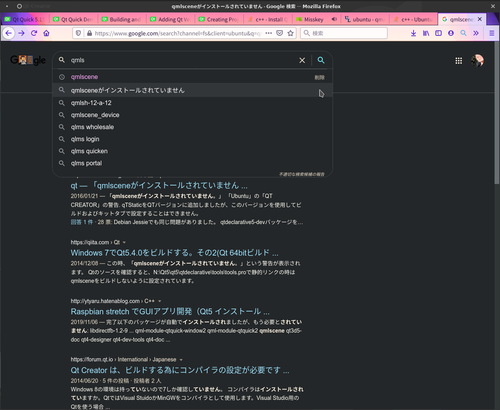This screenshot has width=500, height=410.
Task: Submit search with blue magnifier button
Action: pyautogui.click(x=321, y=60)
